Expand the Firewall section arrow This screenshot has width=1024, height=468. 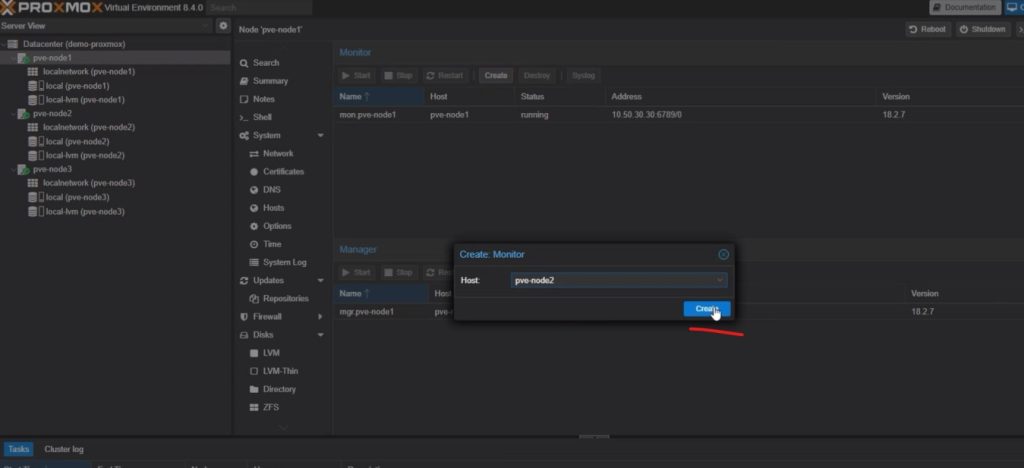click(x=321, y=317)
